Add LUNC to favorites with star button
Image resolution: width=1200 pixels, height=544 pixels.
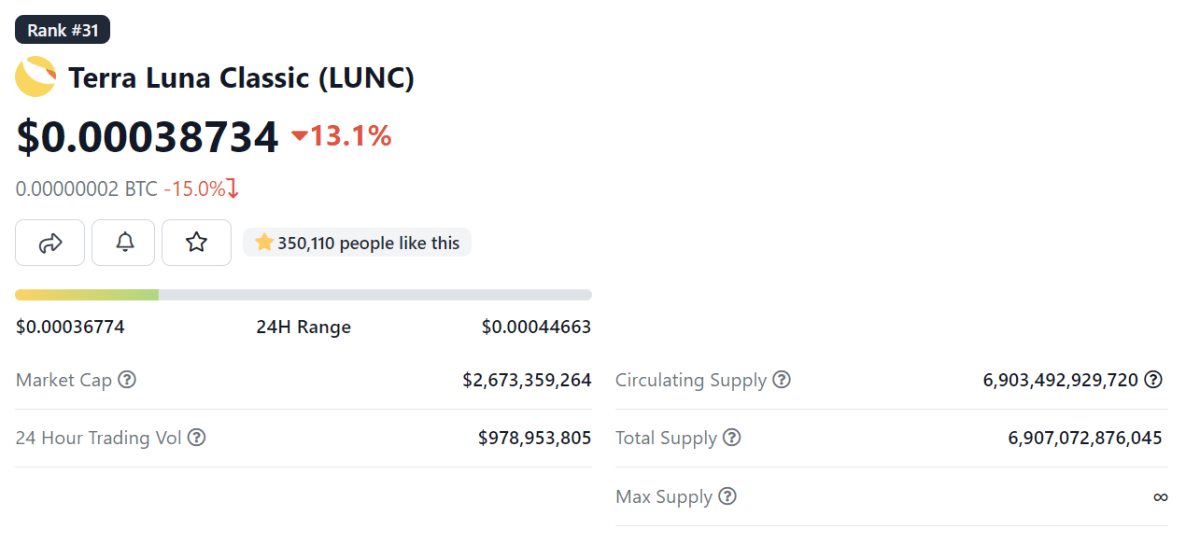click(197, 242)
